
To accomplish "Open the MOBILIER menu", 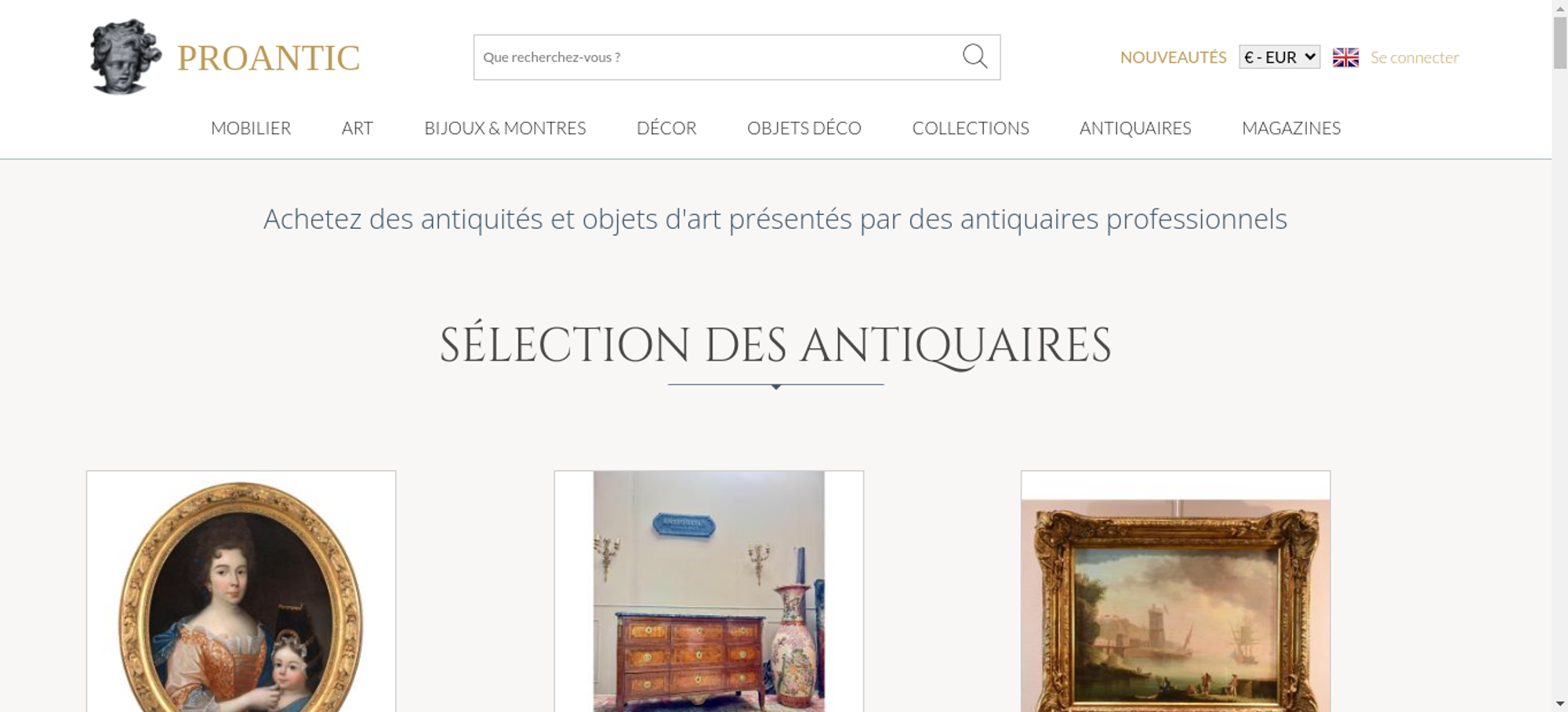I will click(251, 129).
